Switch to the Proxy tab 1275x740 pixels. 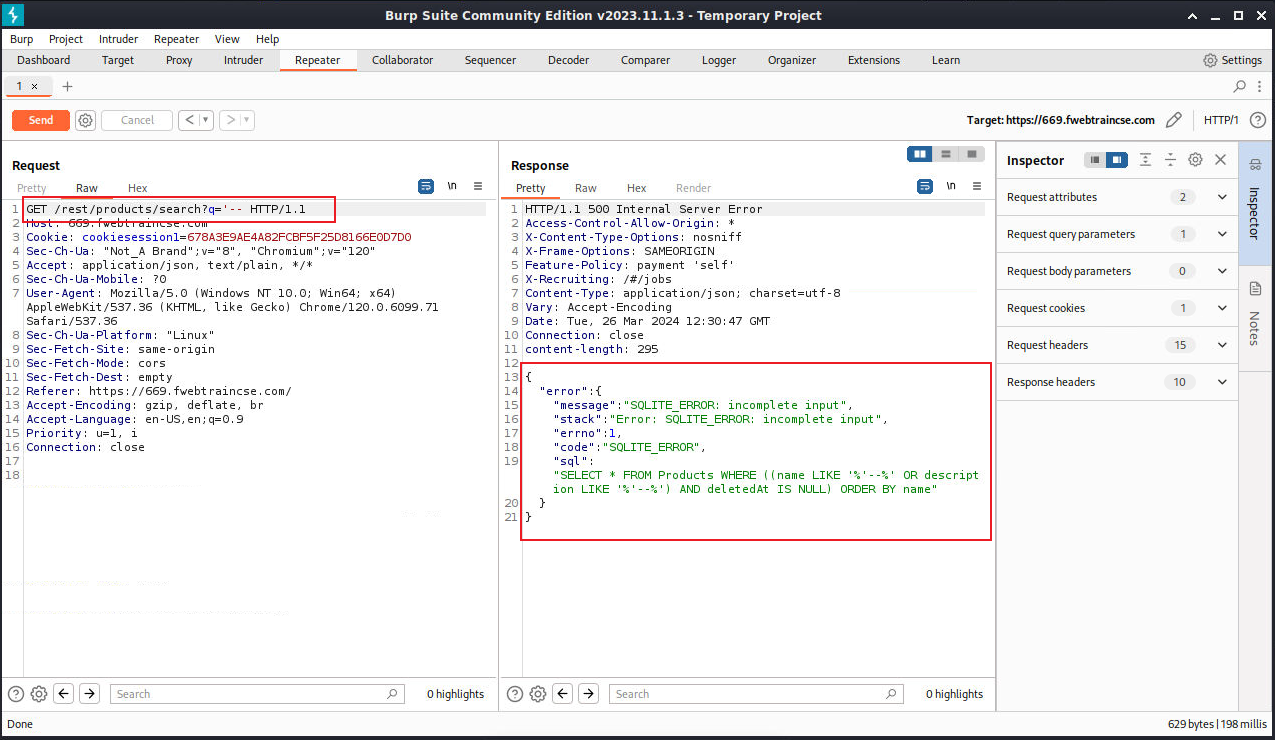pyautogui.click(x=179, y=60)
